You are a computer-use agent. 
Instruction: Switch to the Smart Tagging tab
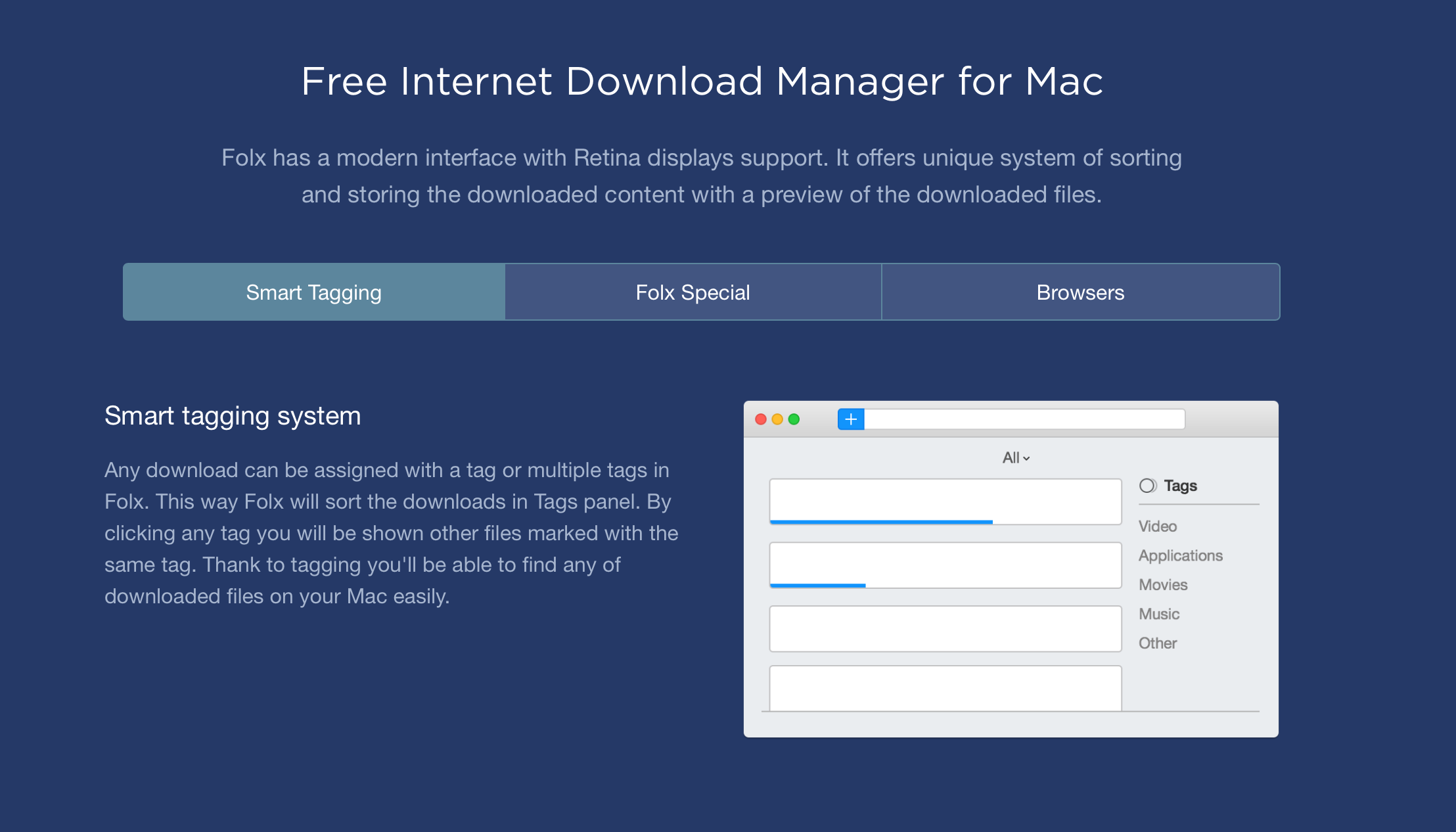[314, 292]
